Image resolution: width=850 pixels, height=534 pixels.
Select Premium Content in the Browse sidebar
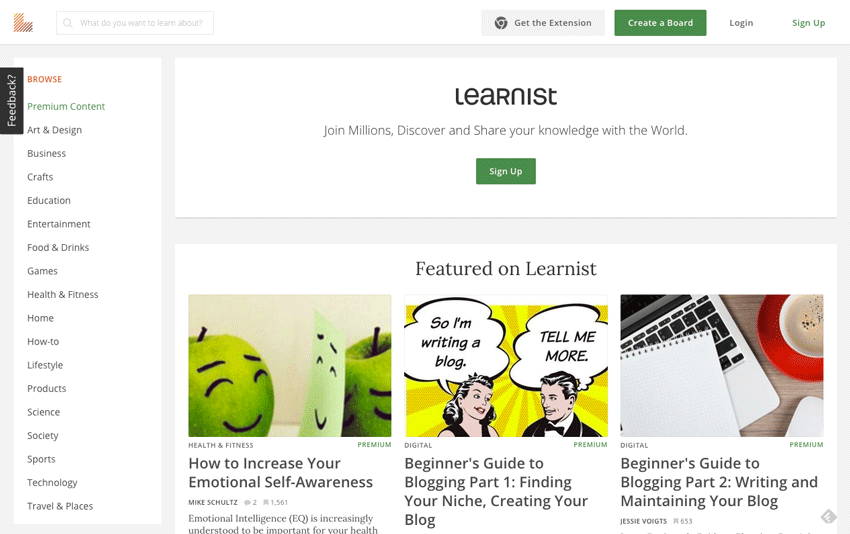click(66, 106)
